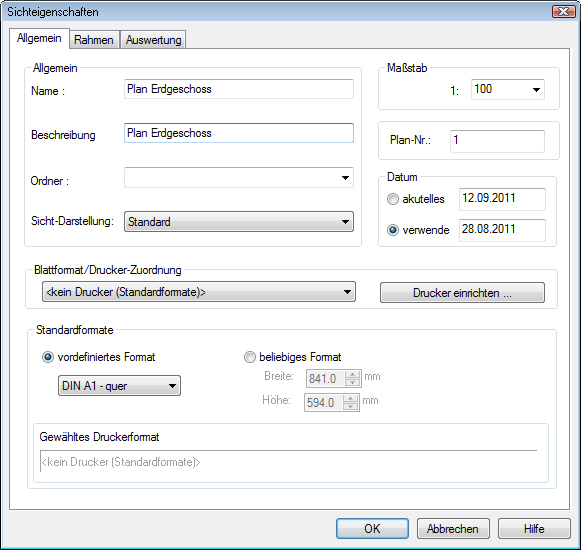Select the Allgemein tab
This screenshot has height=550, width=581.
point(39,38)
